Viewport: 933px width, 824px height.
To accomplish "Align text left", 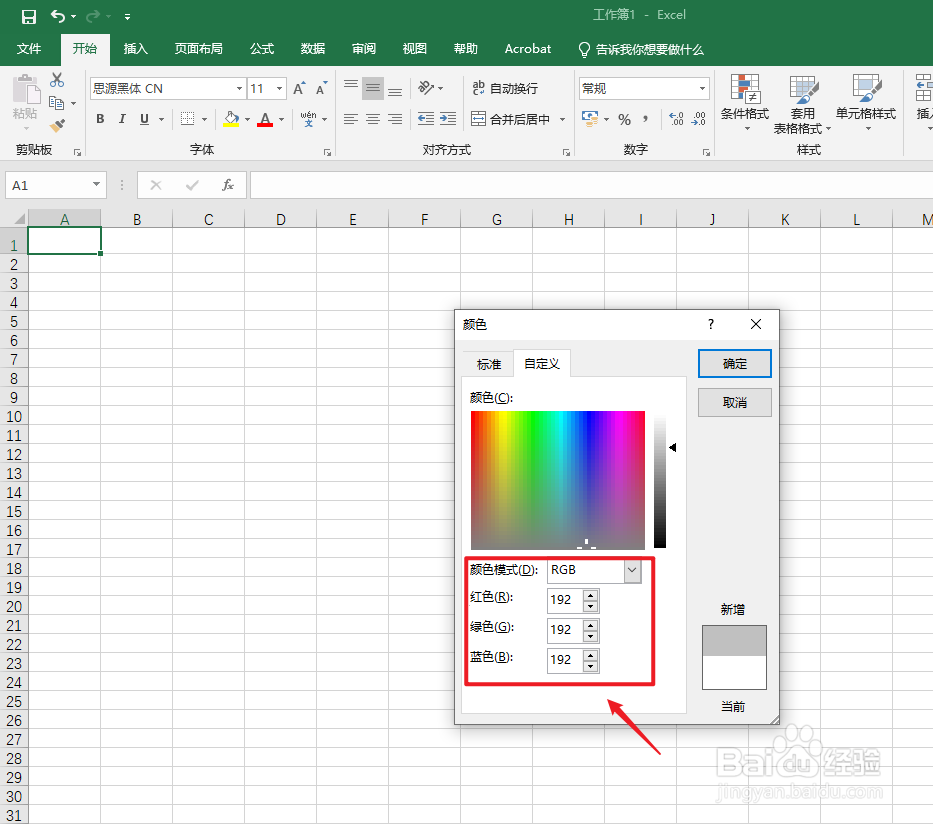I will pos(351,119).
